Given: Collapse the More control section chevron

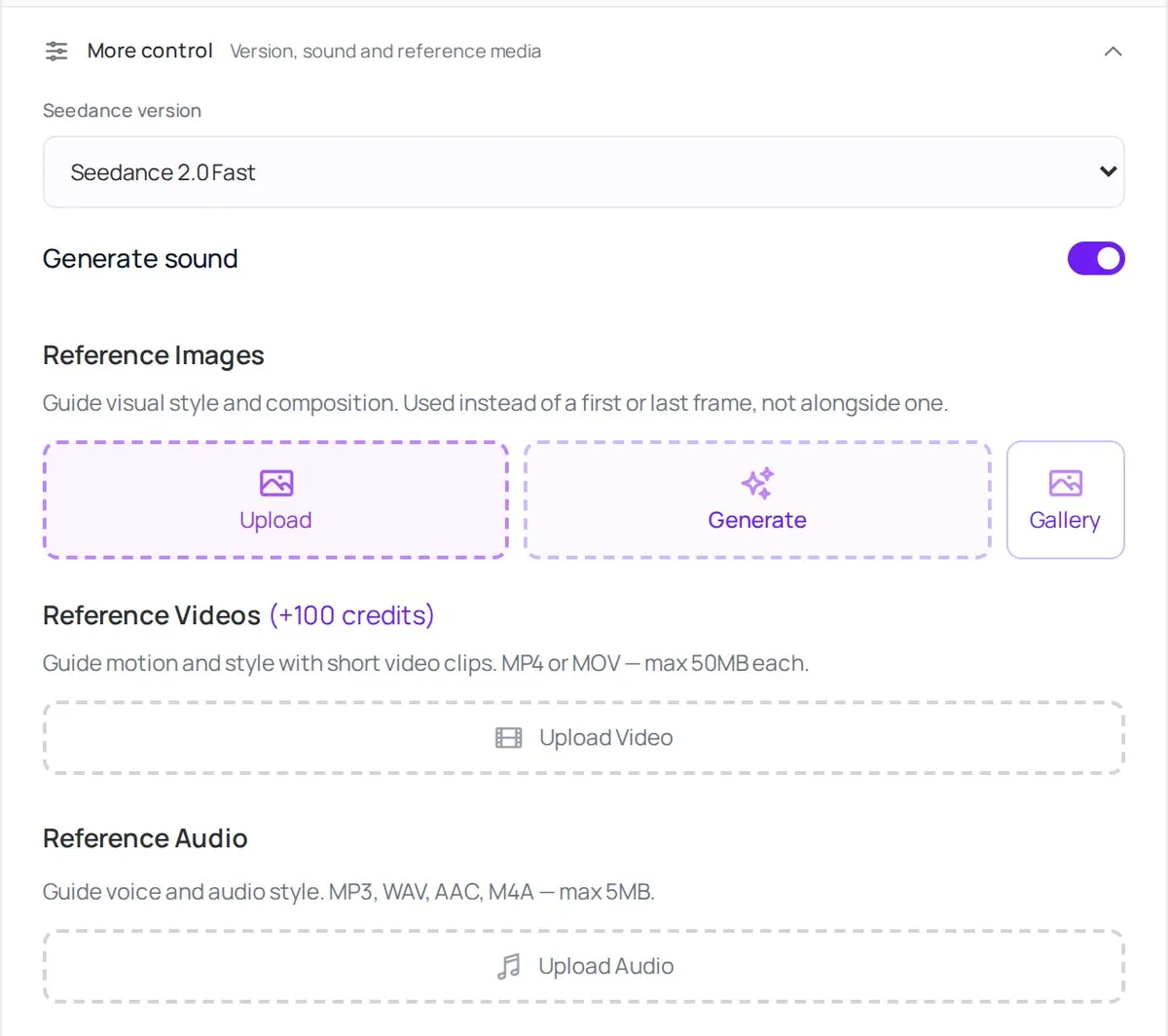Looking at the screenshot, I should (1113, 52).
